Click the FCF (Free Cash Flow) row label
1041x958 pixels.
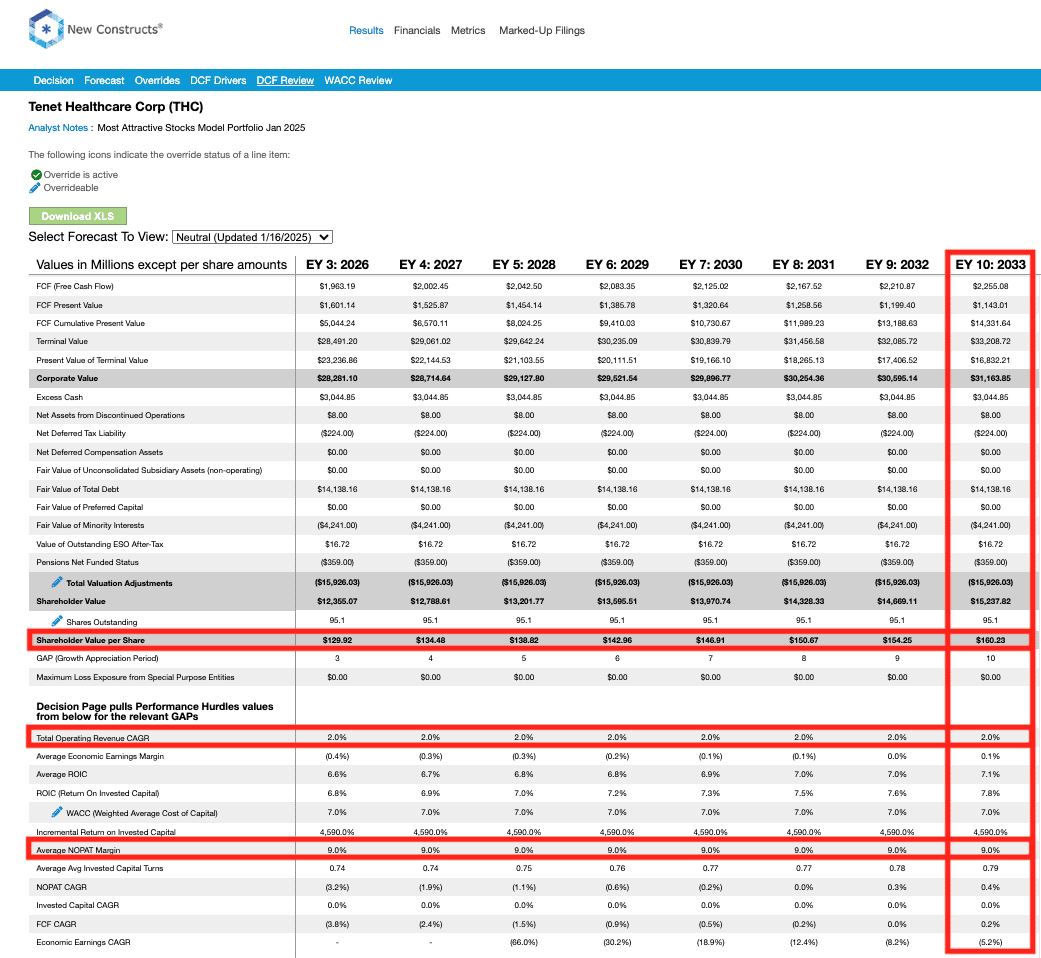pos(75,286)
